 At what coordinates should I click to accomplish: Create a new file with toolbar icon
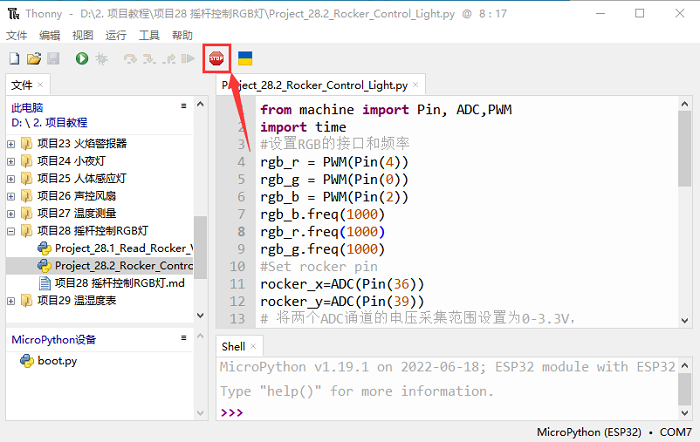point(15,59)
